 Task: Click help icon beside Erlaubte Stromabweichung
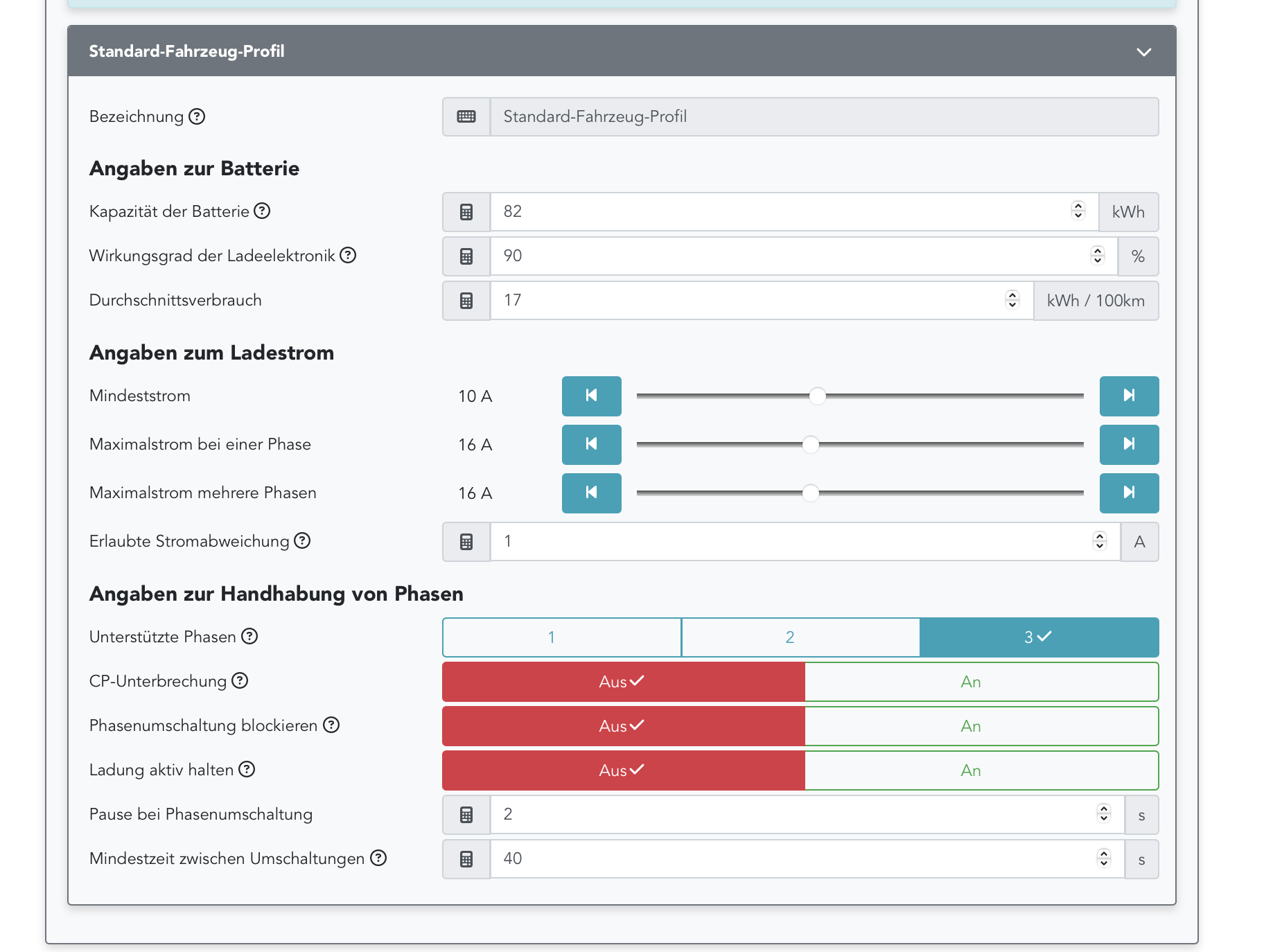tap(302, 540)
